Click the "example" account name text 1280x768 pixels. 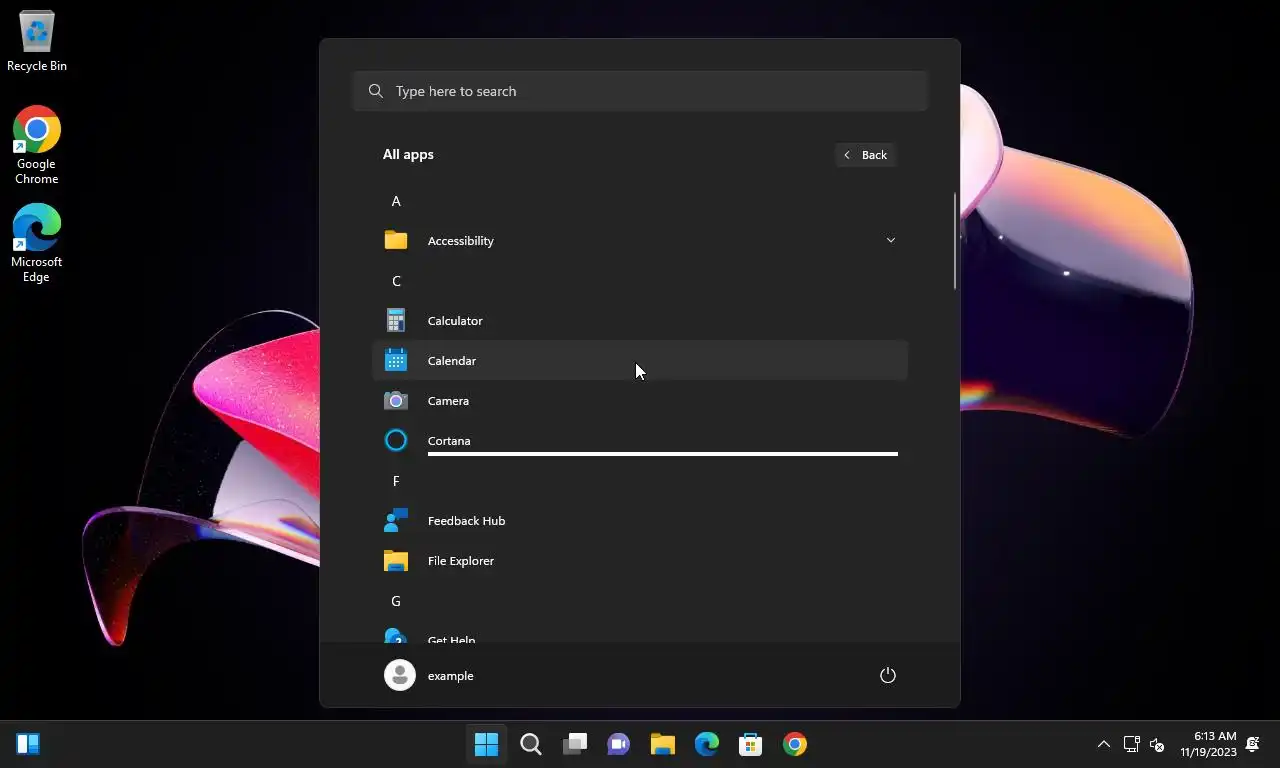coord(450,676)
